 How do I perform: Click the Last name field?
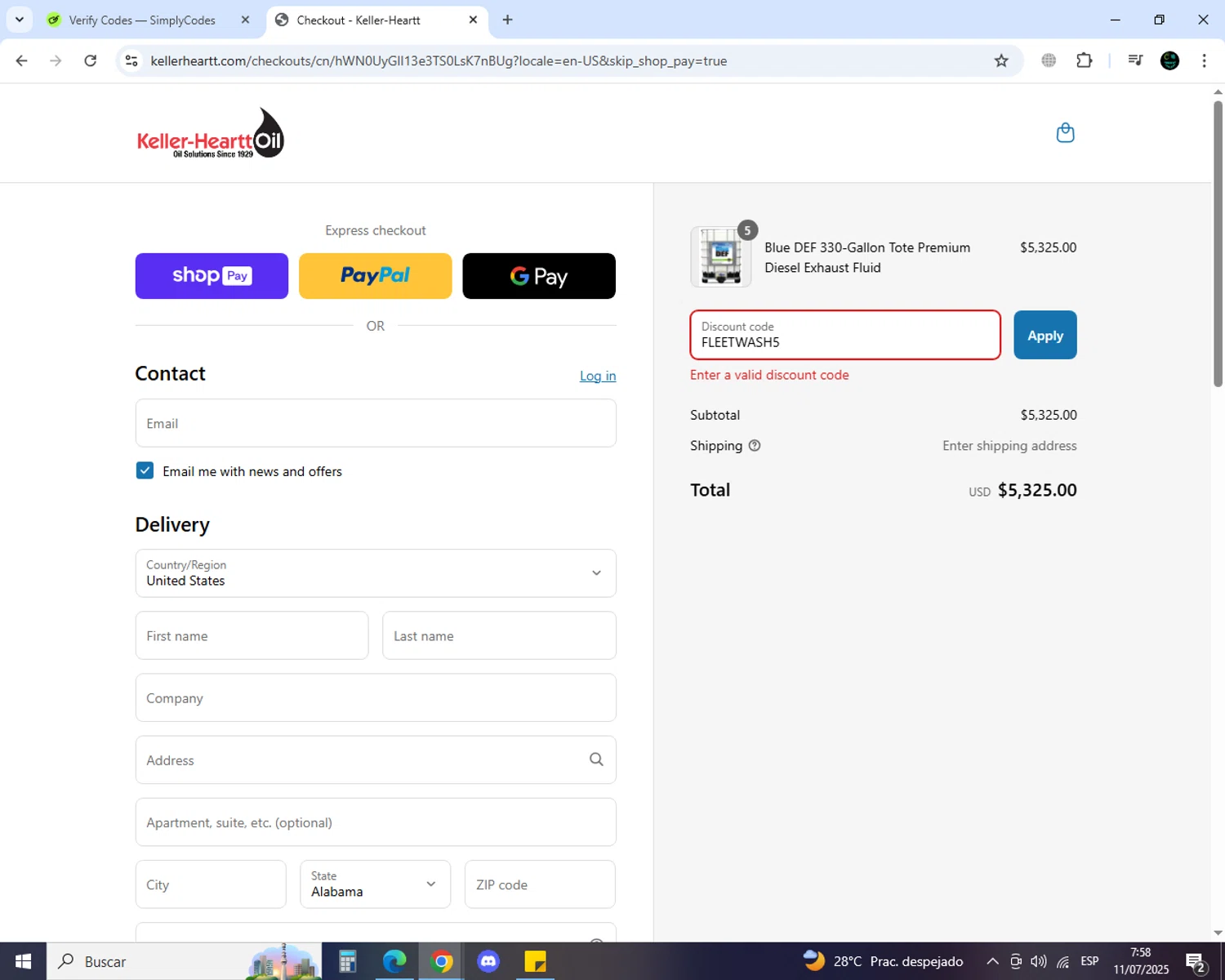499,635
